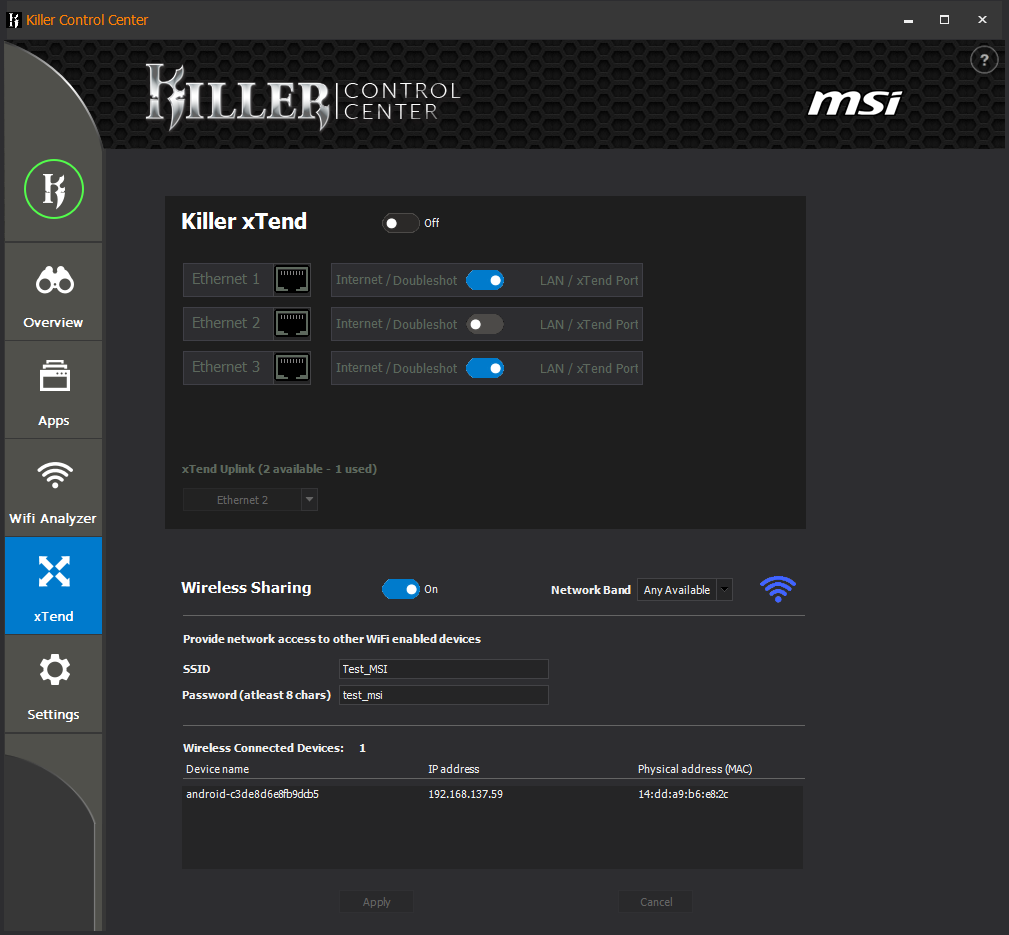1009x935 pixels.
Task: Click the Ethernet 3 port icon
Action: pyautogui.click(x=292, y=368)
